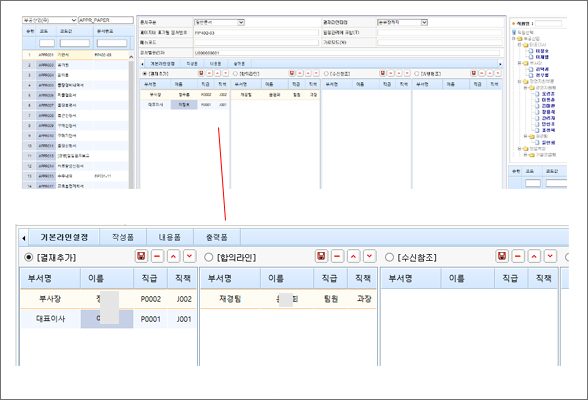Screen dimensions: 588x400
Task: Click the 팀원 cell in the enlarged 합의라인 grid
Action: 330,299
